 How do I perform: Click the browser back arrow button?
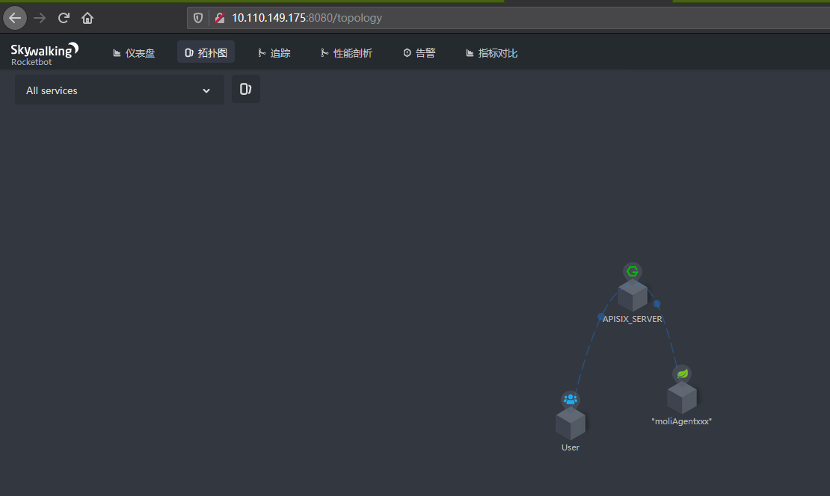pos(15,18)
